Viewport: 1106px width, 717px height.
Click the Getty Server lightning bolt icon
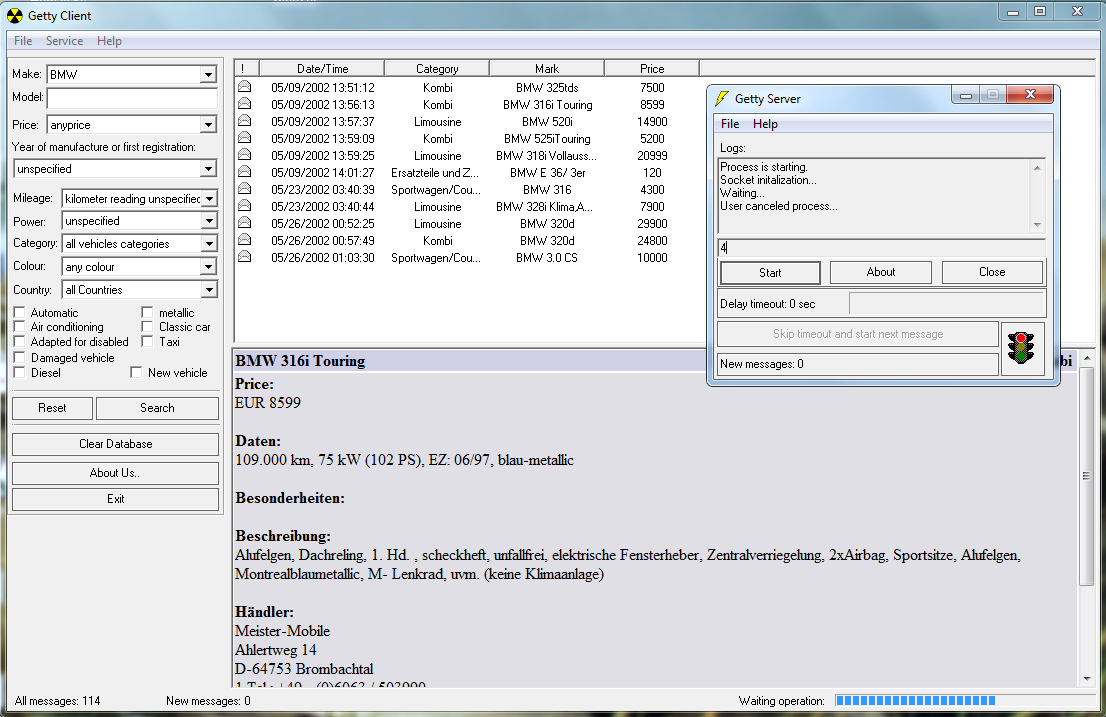coord(722,99)
